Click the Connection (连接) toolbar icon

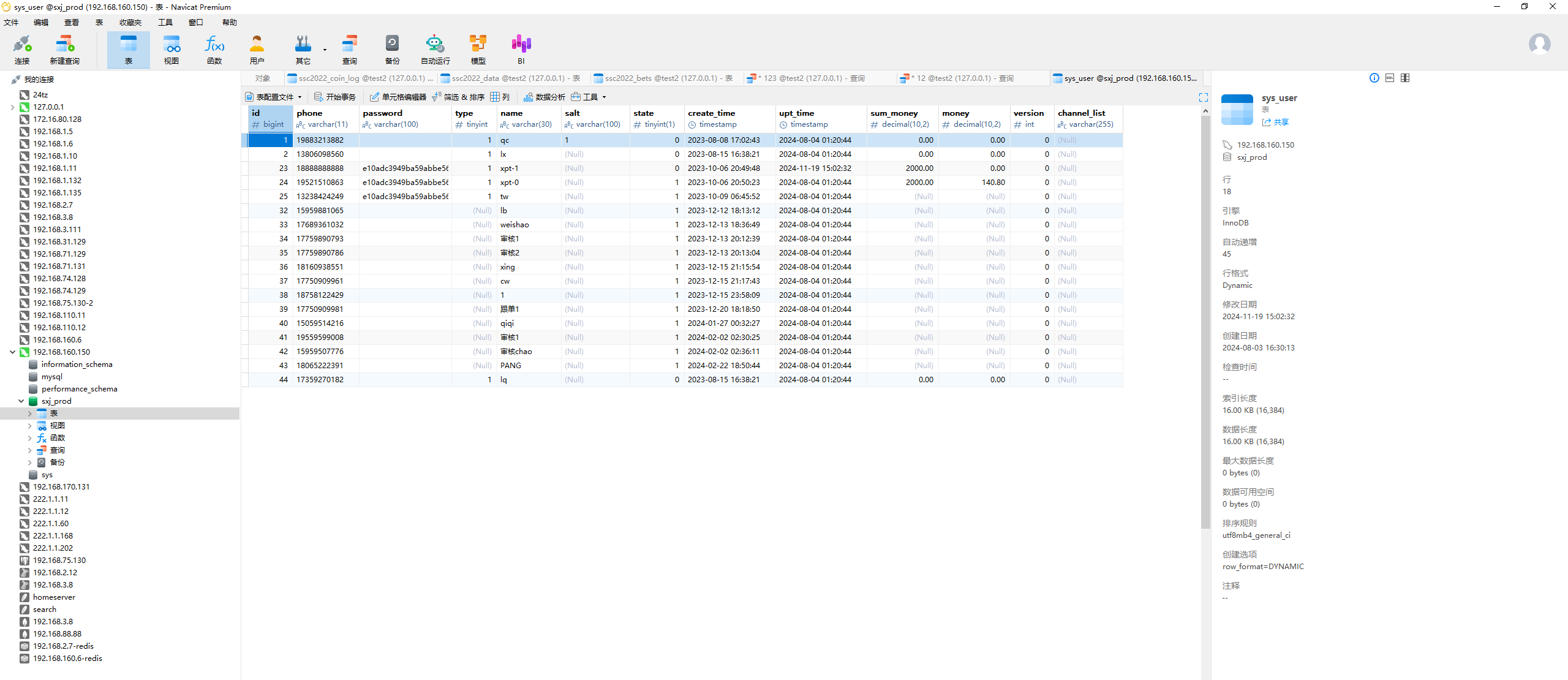click(x=22, y=50)
